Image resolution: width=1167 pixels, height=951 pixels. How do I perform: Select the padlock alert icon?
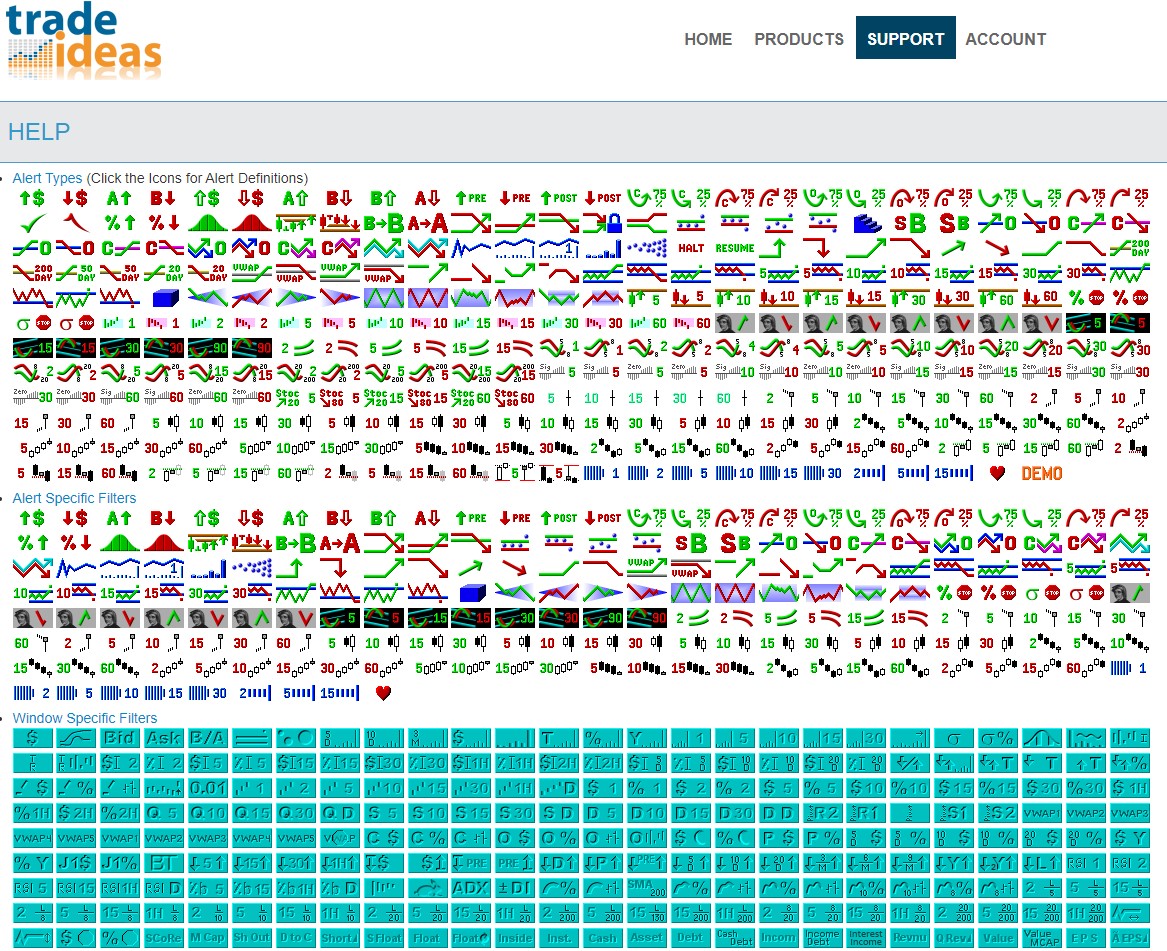[603, 223]
